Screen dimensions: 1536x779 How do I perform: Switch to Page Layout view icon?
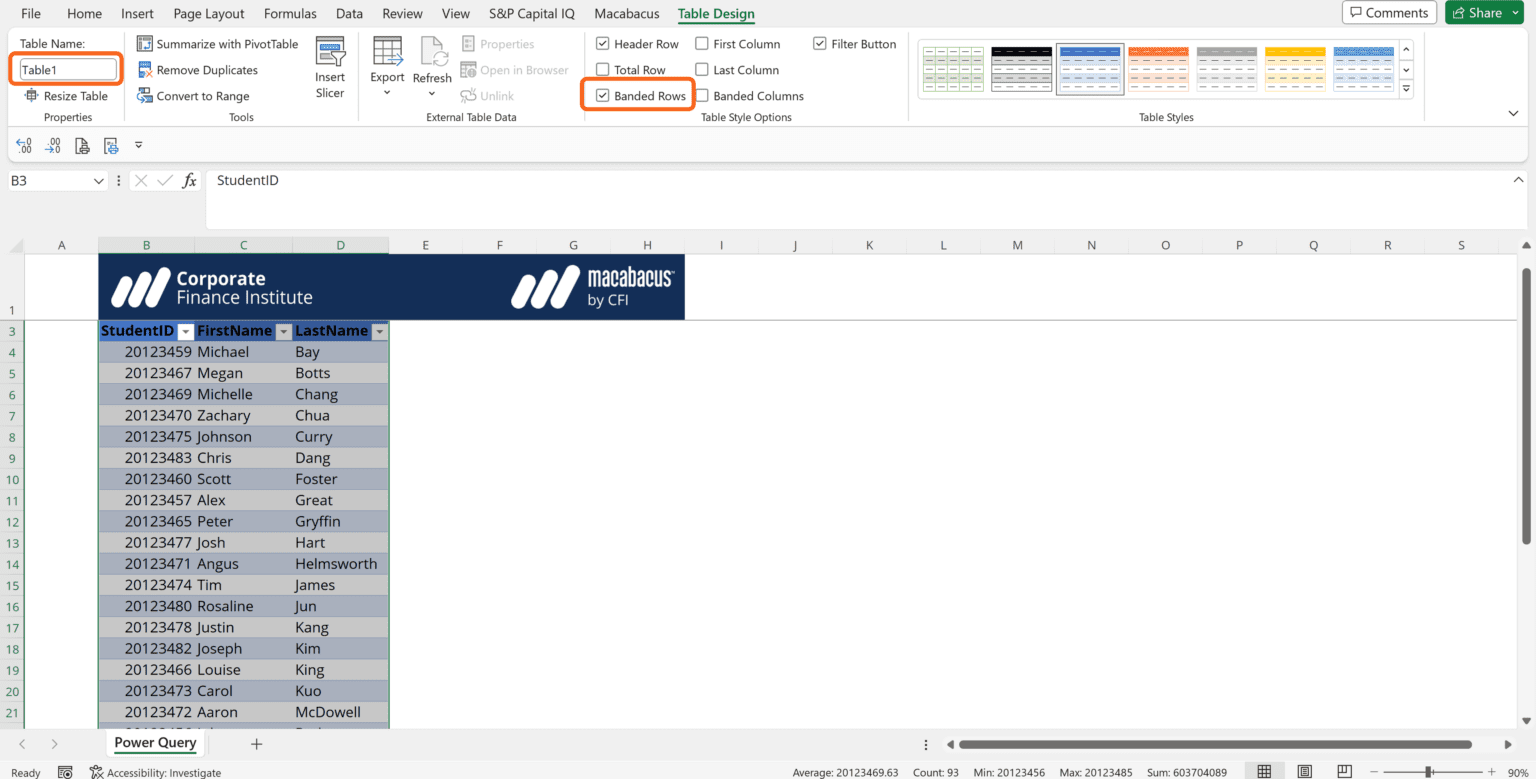[1305, 771]
